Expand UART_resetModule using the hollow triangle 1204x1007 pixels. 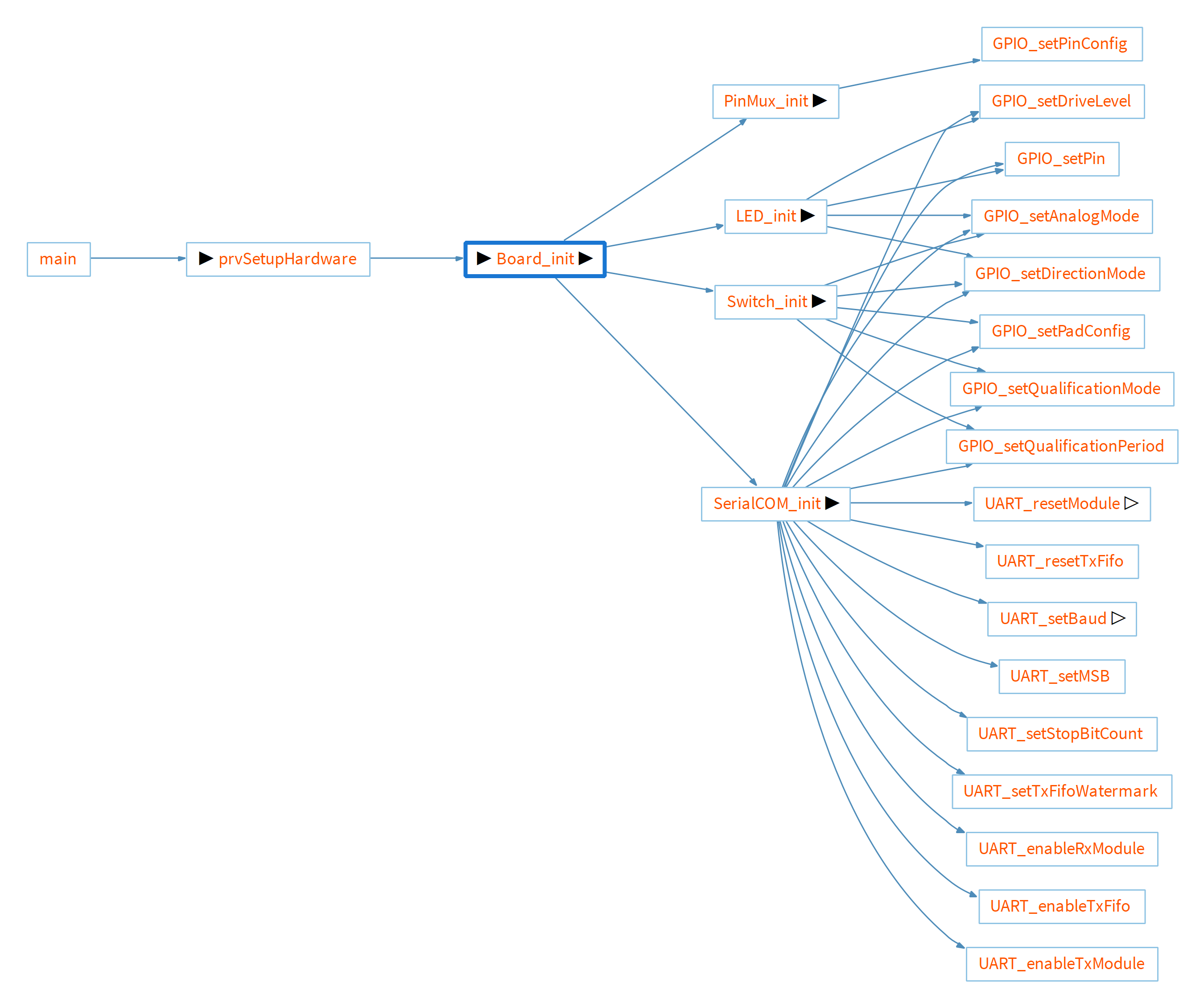pos(1131,503)
